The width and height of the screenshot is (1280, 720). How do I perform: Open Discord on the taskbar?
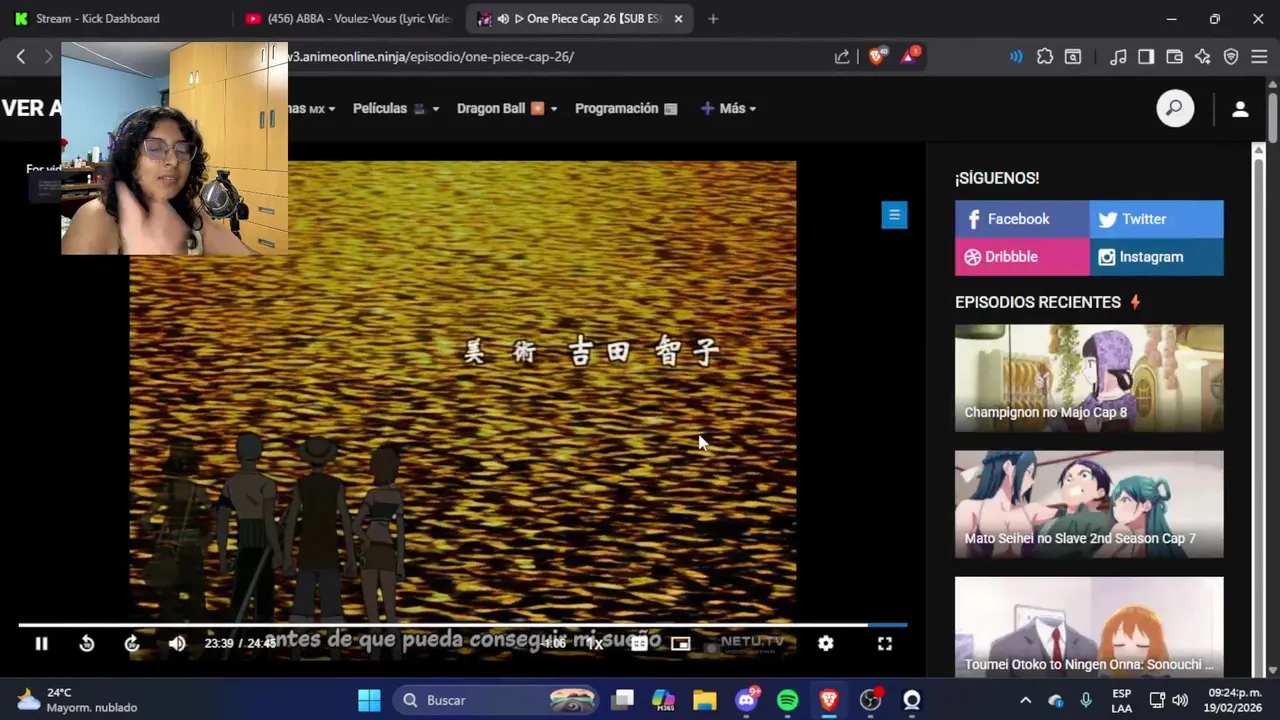746,700
